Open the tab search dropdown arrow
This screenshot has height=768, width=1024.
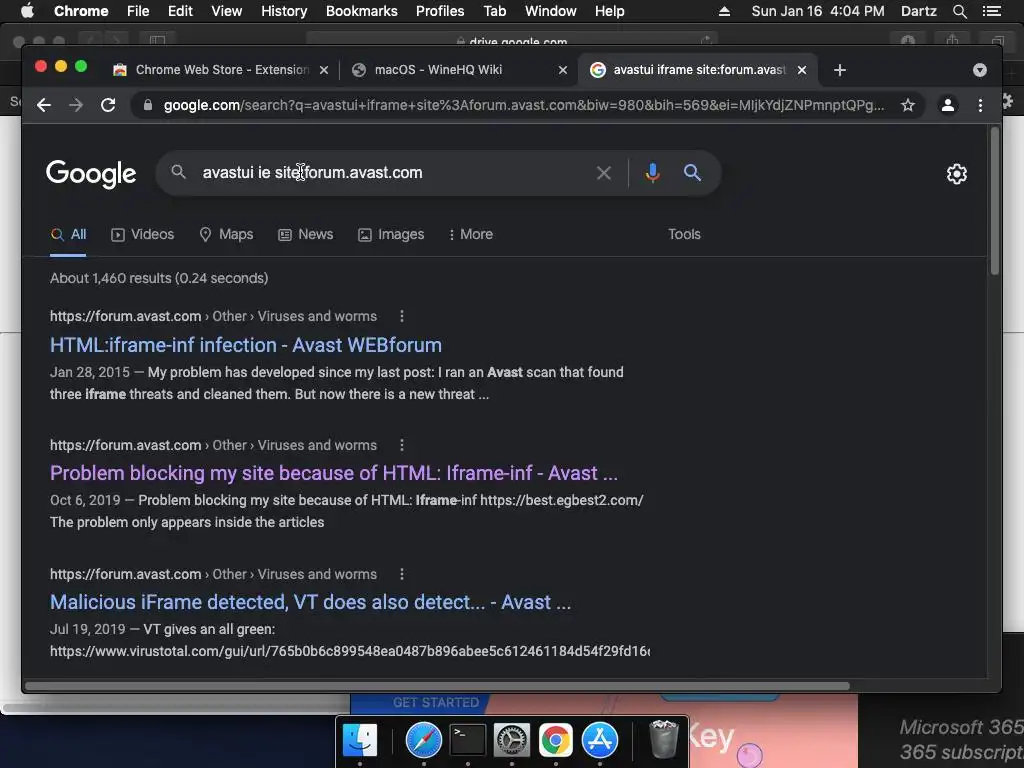(980, 70)
